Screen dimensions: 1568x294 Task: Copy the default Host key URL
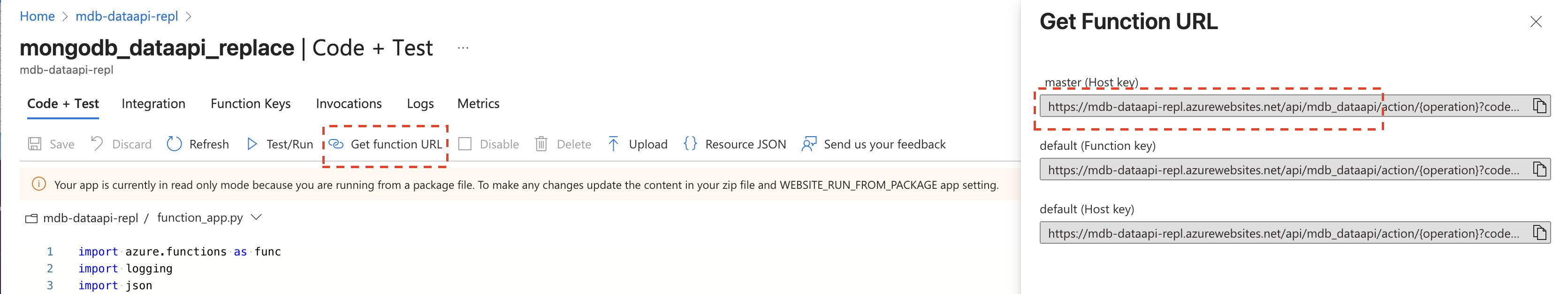pyautogui.click(x=1541, y=233)
